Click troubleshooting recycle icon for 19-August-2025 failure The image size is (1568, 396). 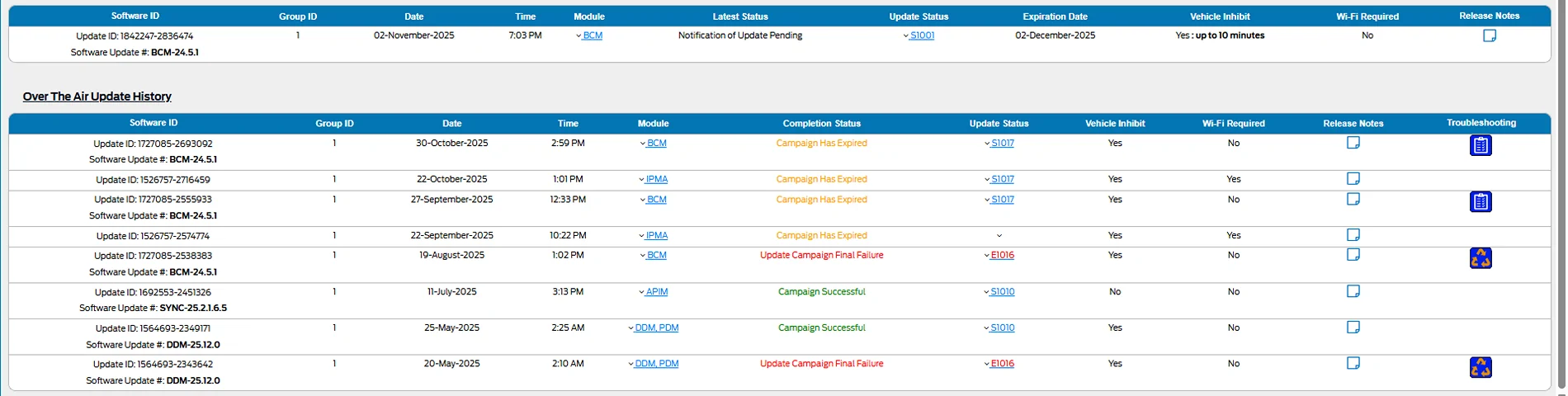click(1481, 258)
